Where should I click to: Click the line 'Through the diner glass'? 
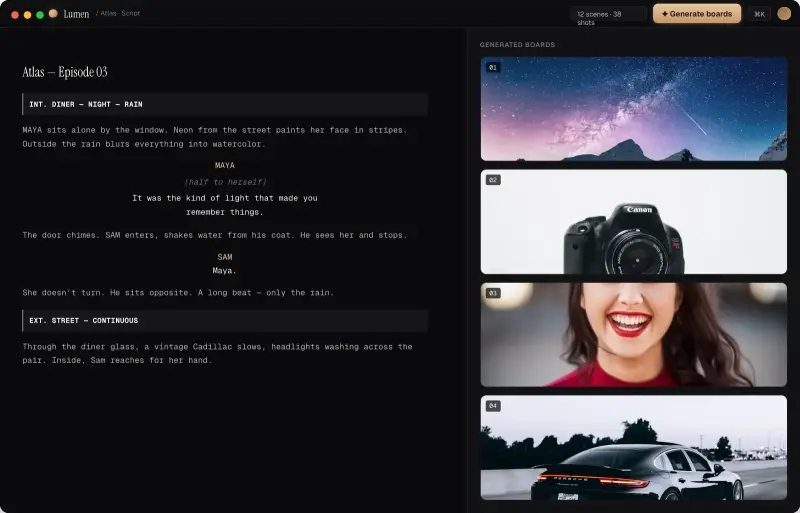pyautogui.click(x=217, y=353)
